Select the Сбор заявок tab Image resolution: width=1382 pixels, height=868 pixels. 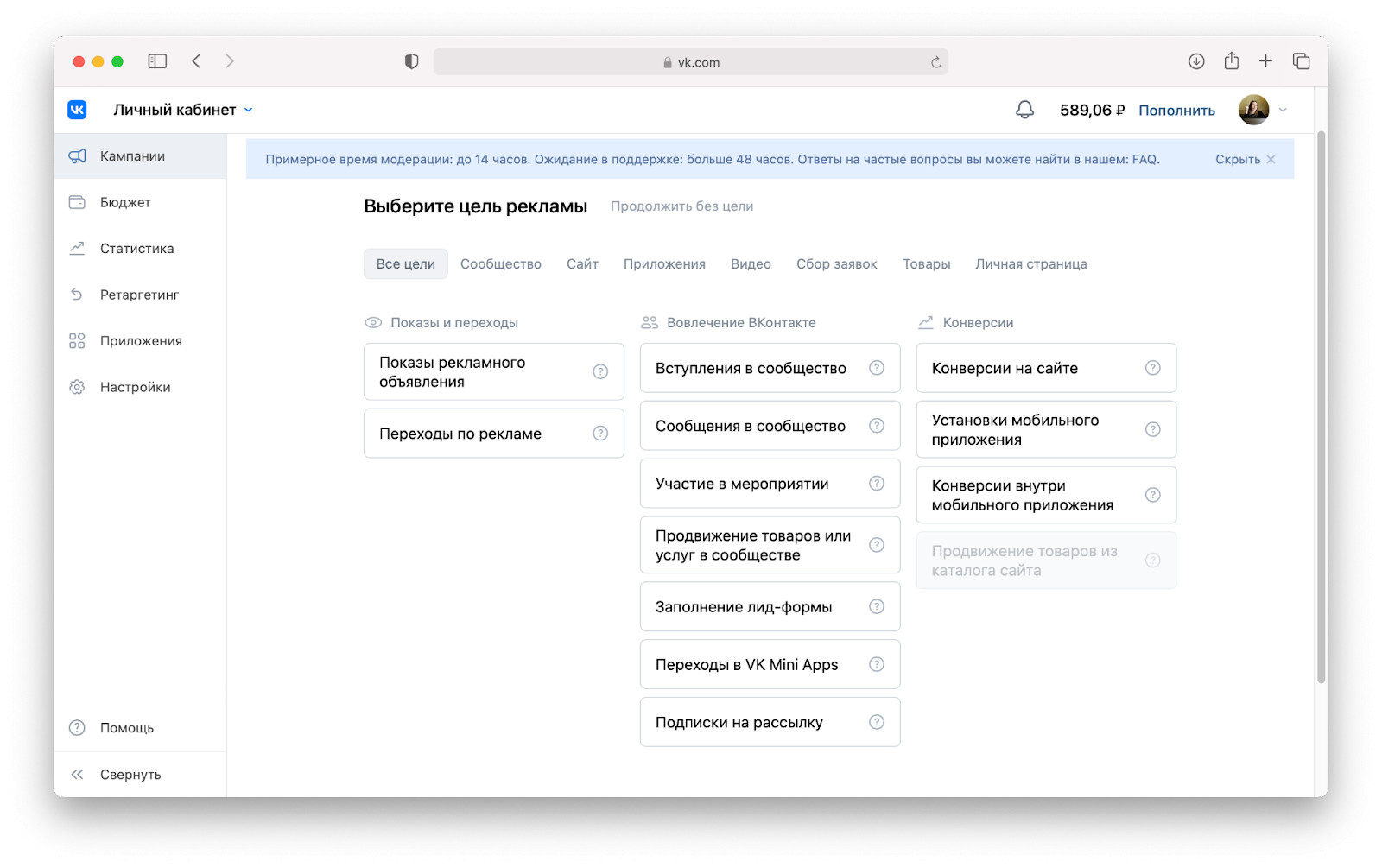click(x=836, y=264)
